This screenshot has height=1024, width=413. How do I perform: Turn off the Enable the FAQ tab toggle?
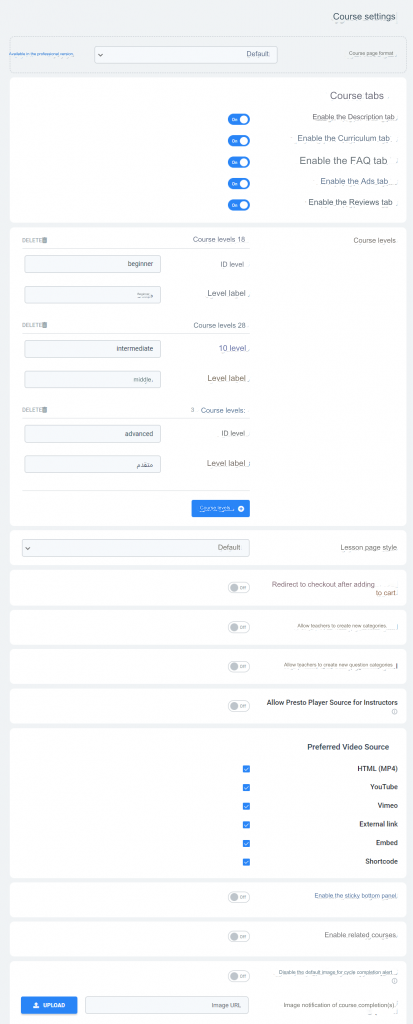coord(239,162)
